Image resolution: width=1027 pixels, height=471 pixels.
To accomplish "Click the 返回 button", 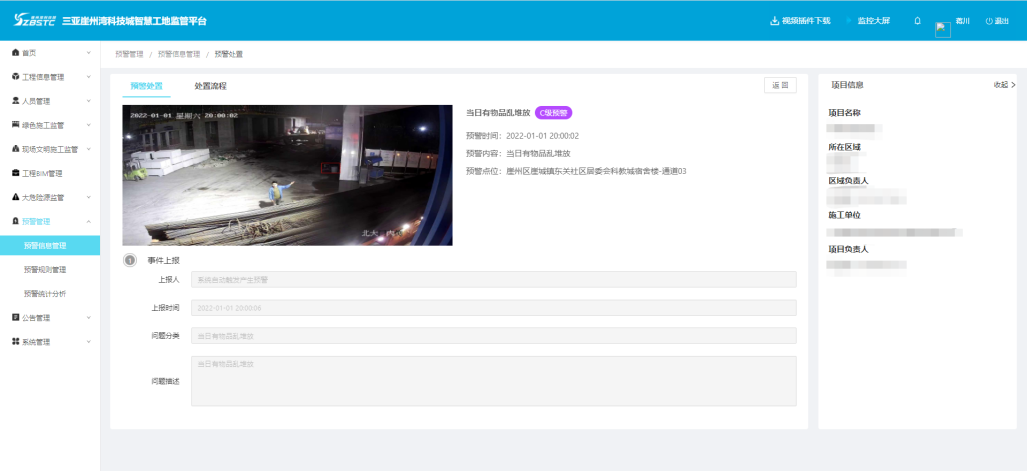I will coord(780,86).
